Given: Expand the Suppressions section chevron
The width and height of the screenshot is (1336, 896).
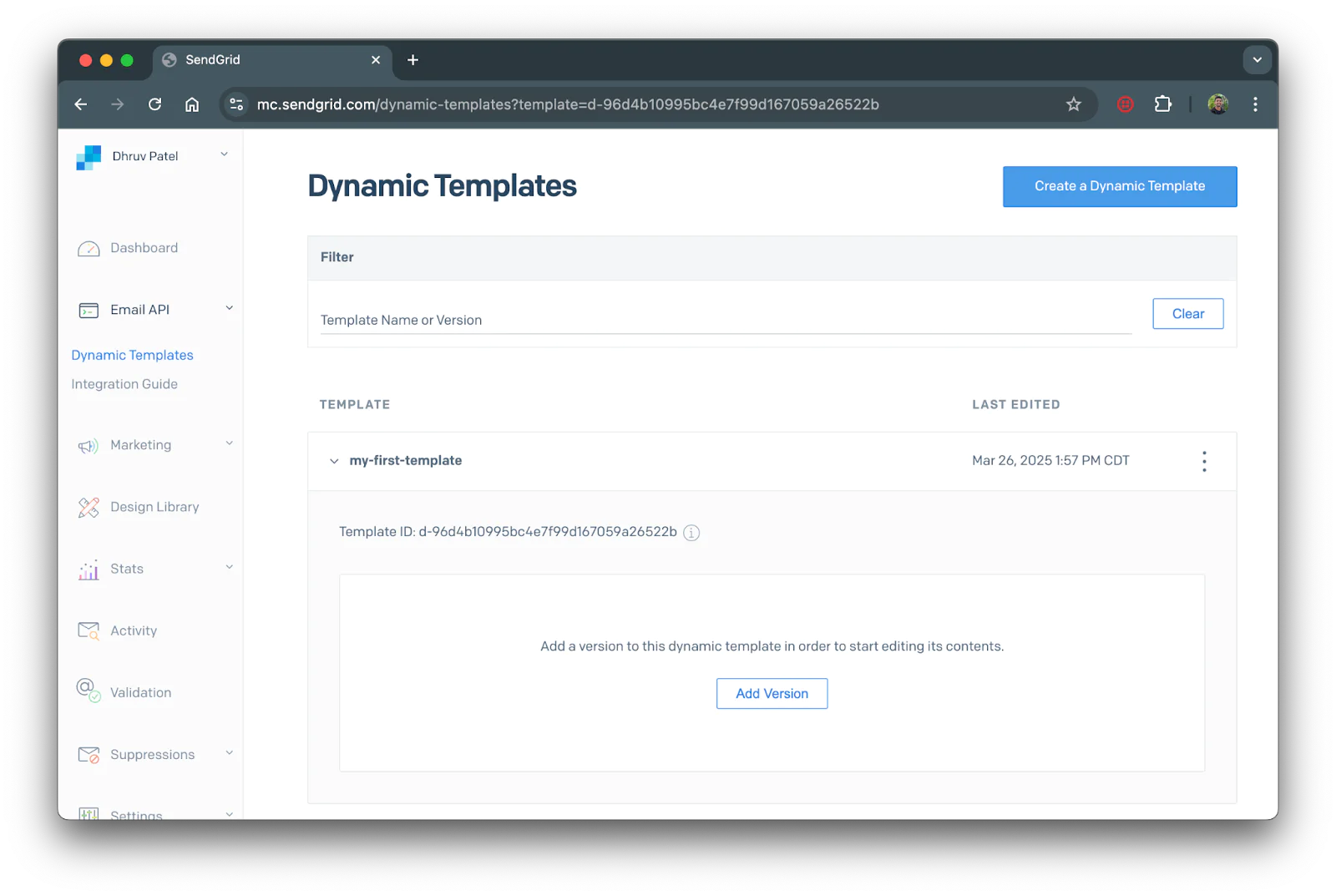Looking at the screenshot, I should pos(229,753).
